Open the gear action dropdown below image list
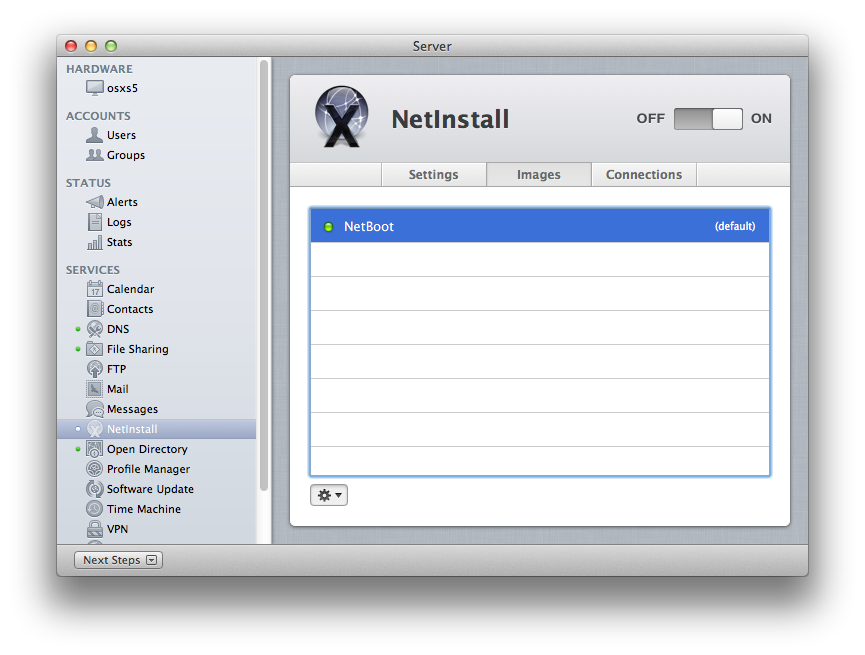 point(329,495)
